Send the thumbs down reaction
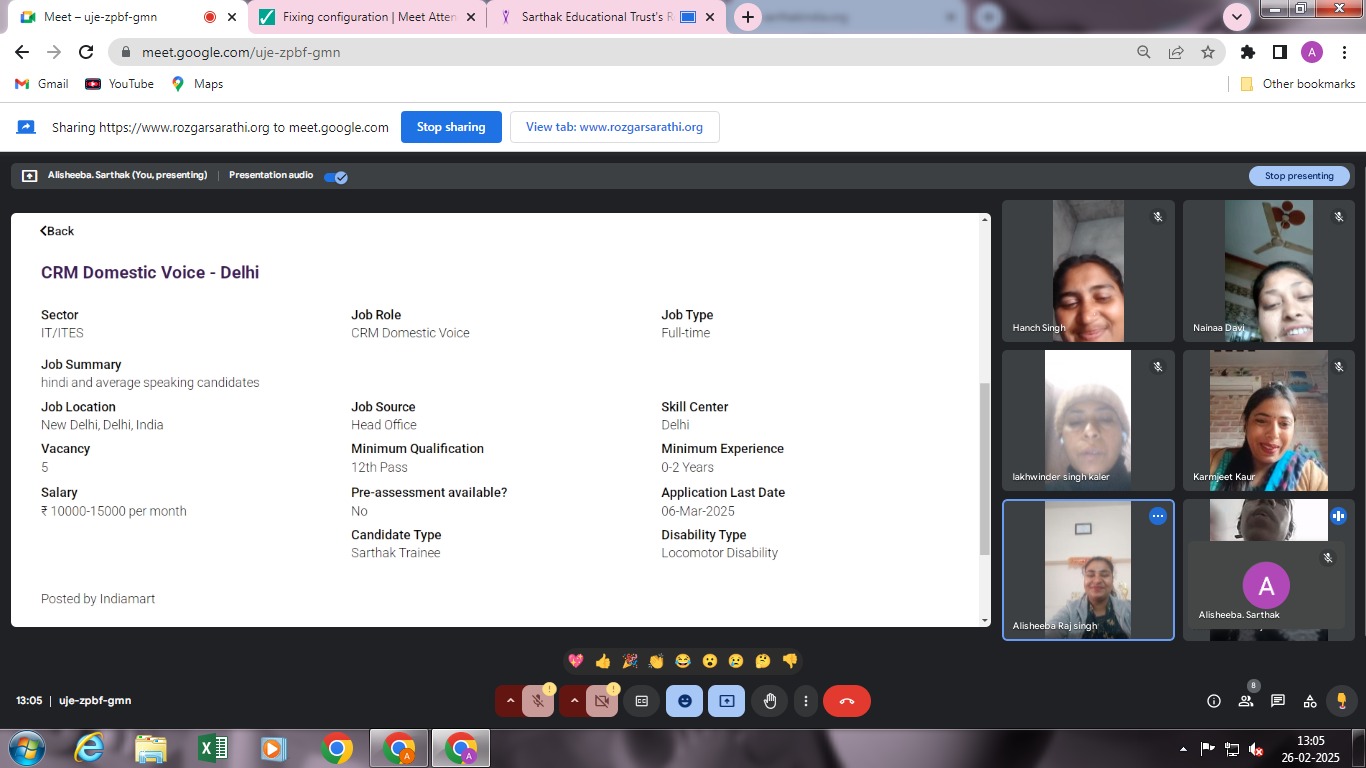Viewport: 1366px width, 768px height. (790, 661)
